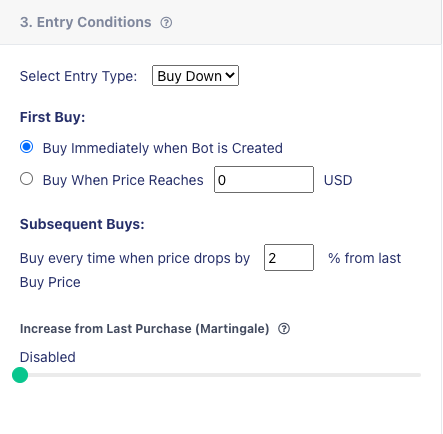The image size is (443, 434).
Task: Click 'Buy every time when price drops by' text
Action: click(x=135, y=258)
